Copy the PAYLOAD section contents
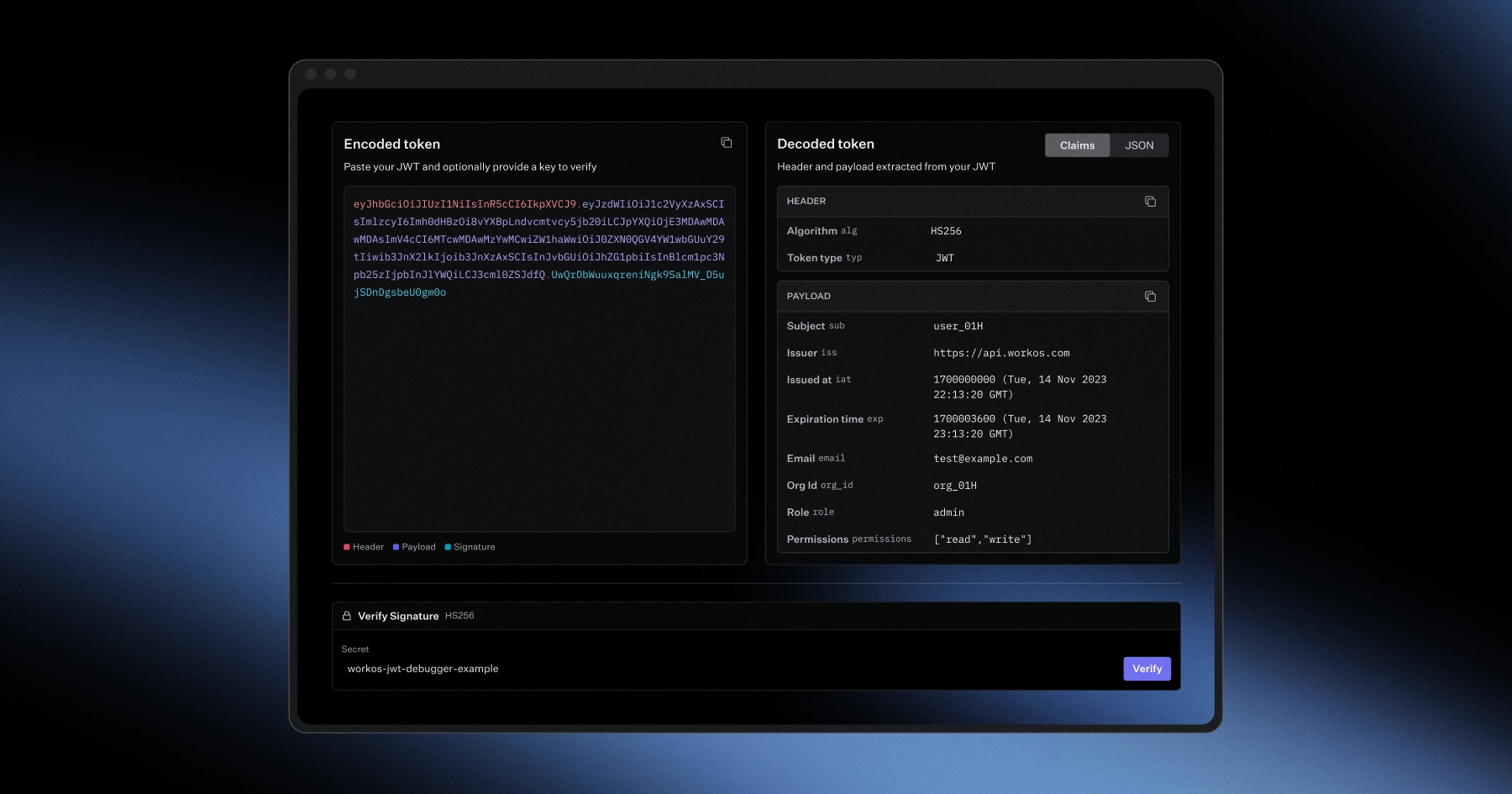 coord(1151,296)
